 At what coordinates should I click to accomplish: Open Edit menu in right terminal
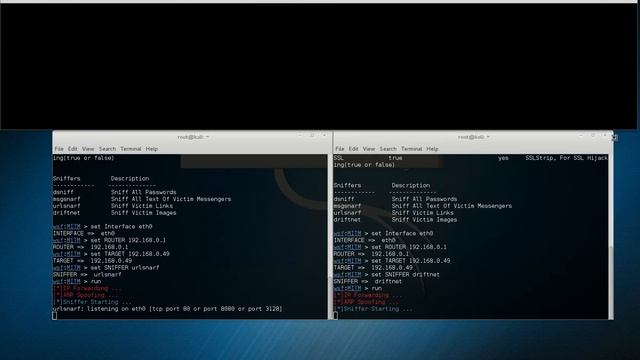(353, 149)
